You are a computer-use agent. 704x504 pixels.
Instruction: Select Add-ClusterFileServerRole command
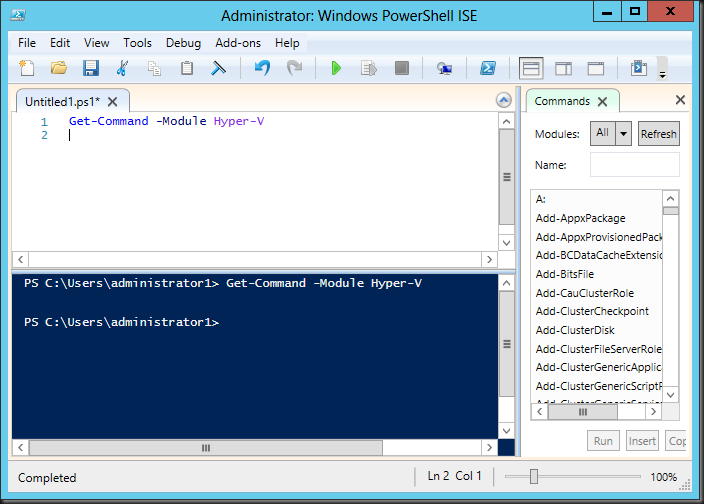pyautogui.click(x=597, y=349)
